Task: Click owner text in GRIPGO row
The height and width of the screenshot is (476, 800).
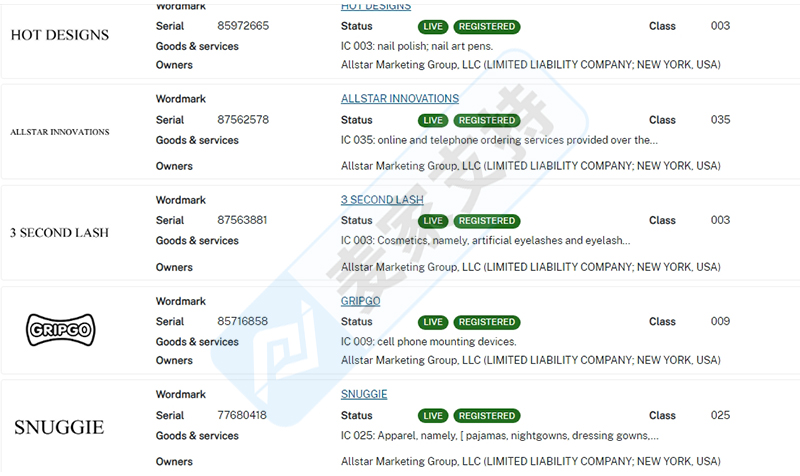Action: tap(531, 360)
